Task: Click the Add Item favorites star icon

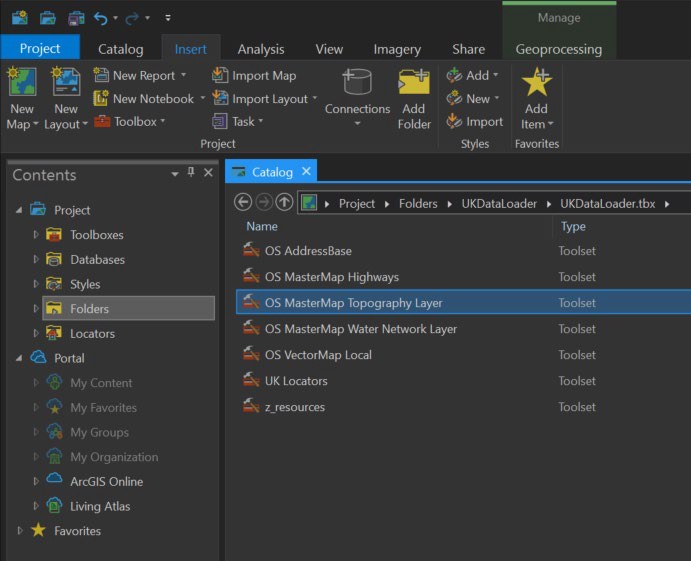Action: point(536,82)
